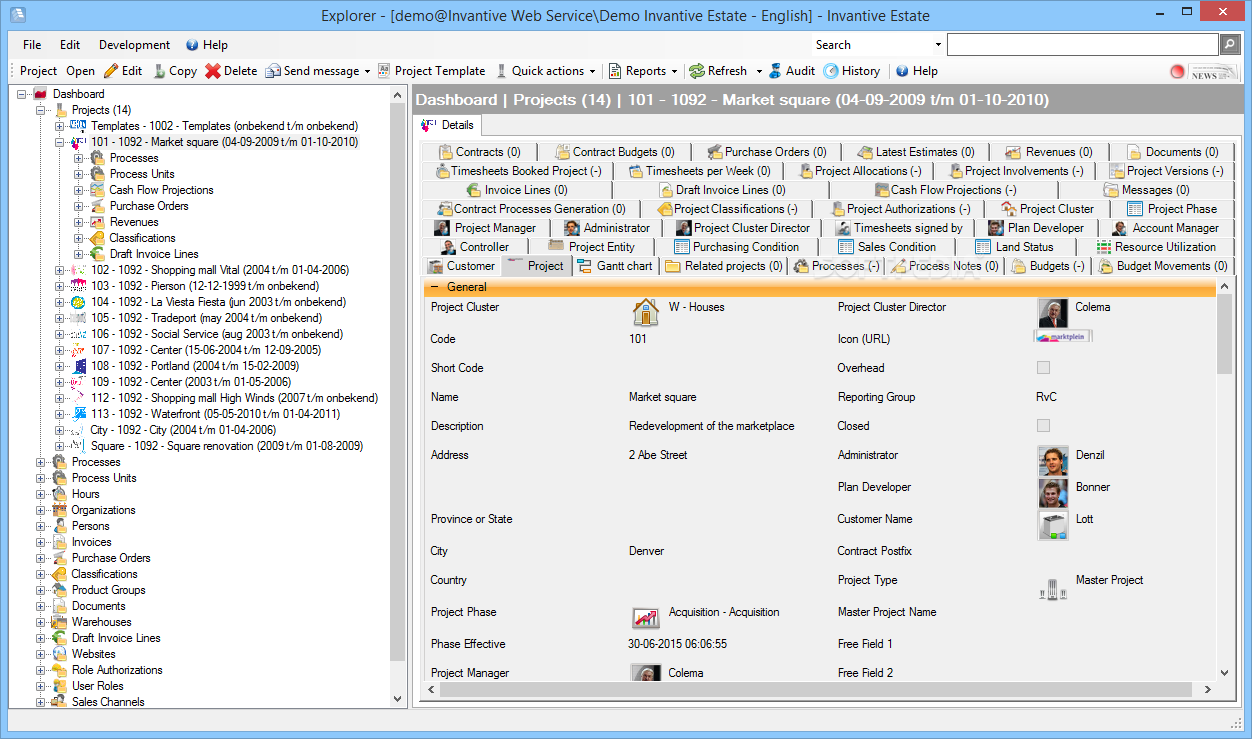Click the Bonner plan developer photo
This screenshot has height=739, width=1252.
1053,493
